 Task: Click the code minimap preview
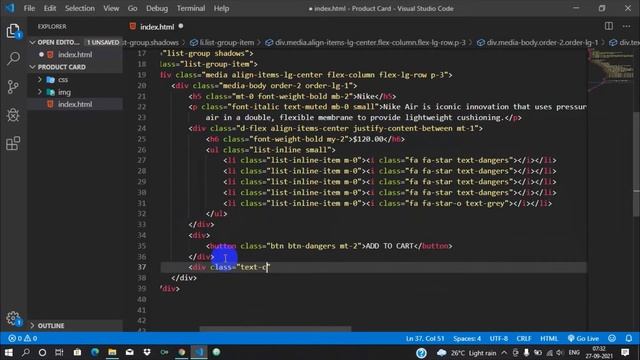click(x=610, y=69)
